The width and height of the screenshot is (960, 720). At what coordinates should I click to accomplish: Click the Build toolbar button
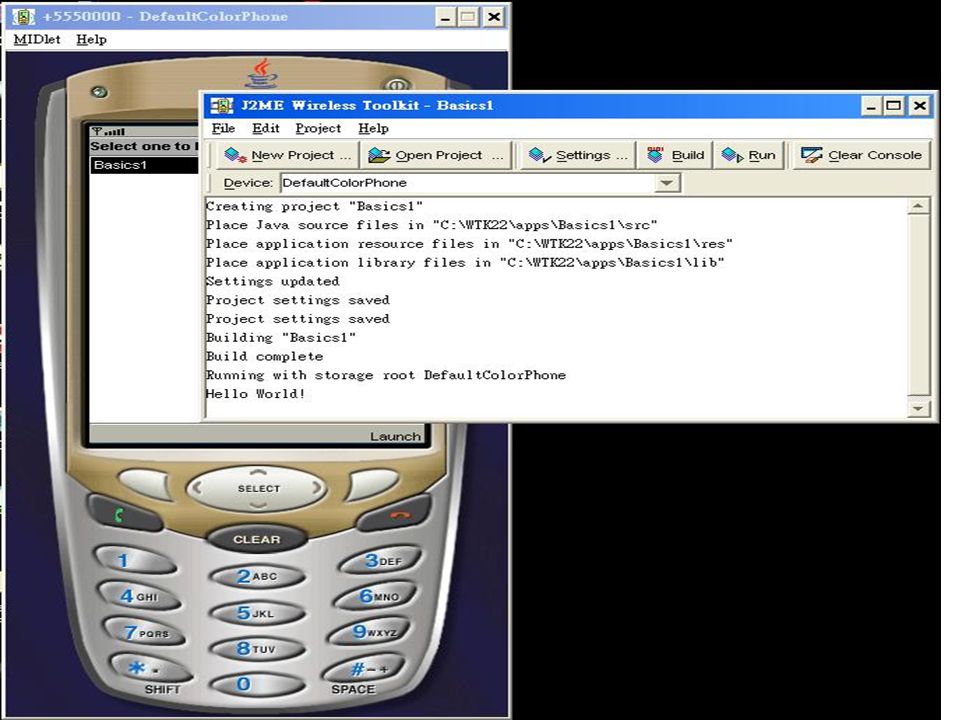[675, 156]
